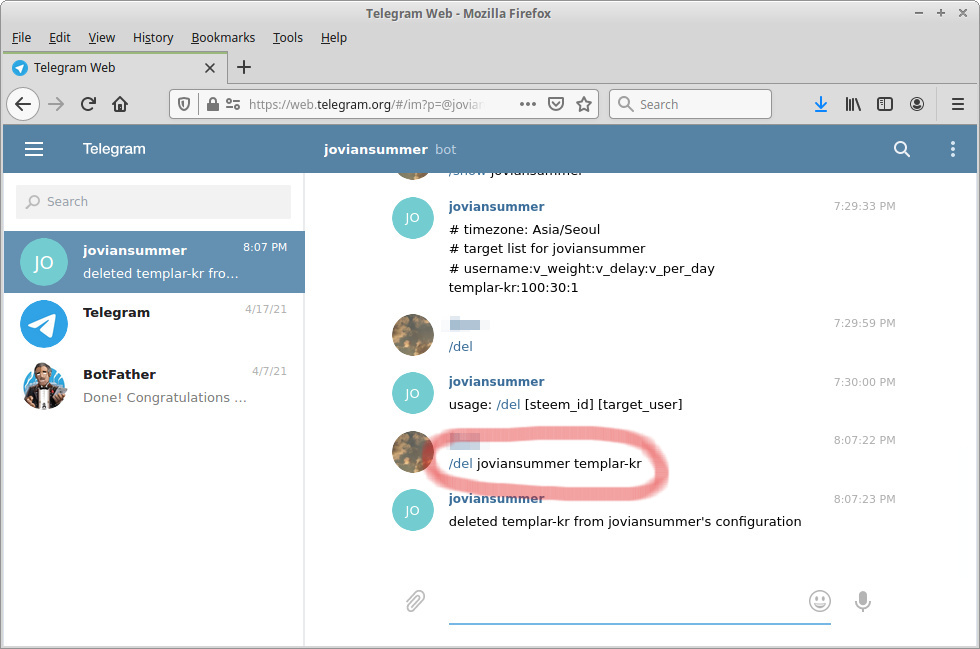Viewport: 980px width, 649px height.
Task: Open the BotFather chat
Action: point(154,386)
